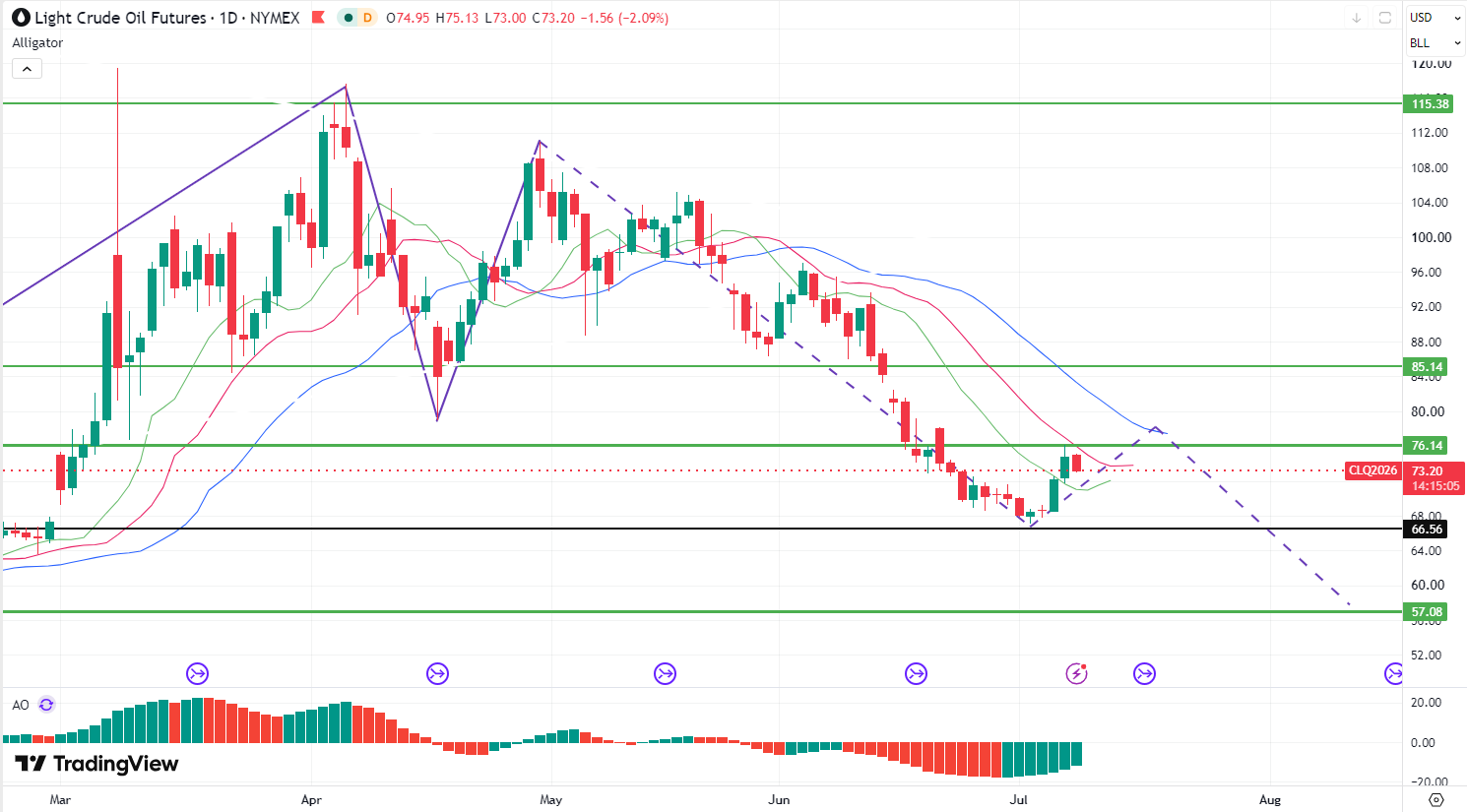This screenshot has height=812, width=1467.
Task: Select the Alligator indicator label
Action: click(37, 43)
